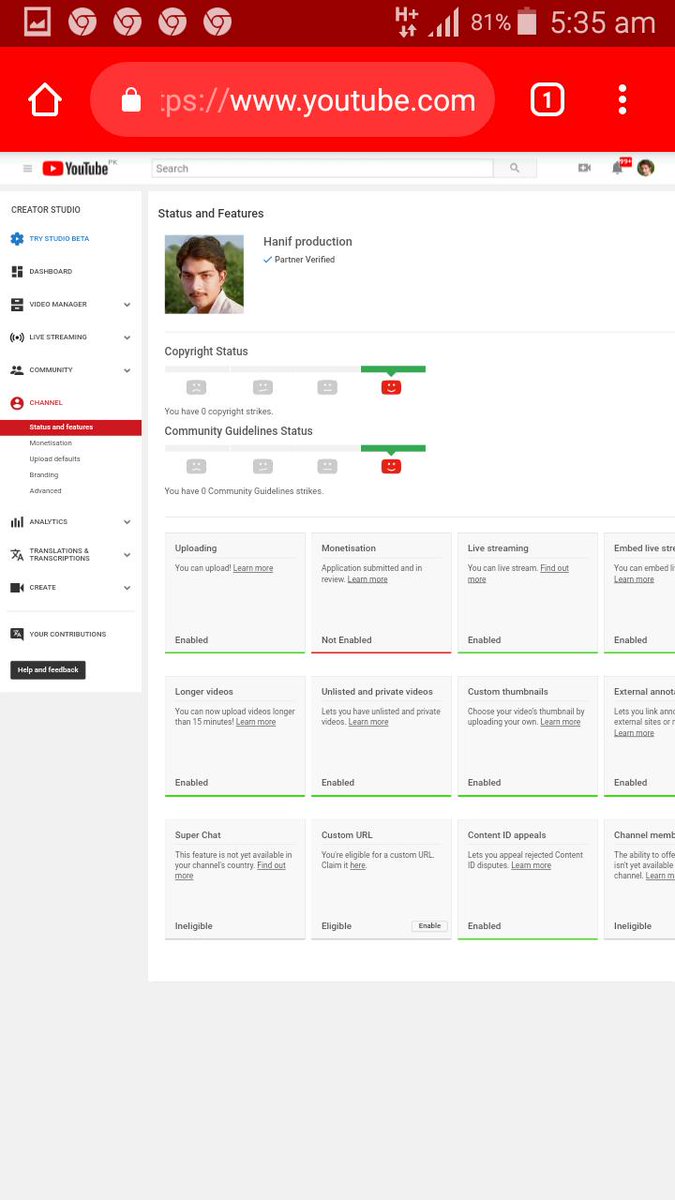Open the Chrome tab switcher showing 1

click(547, 99)
